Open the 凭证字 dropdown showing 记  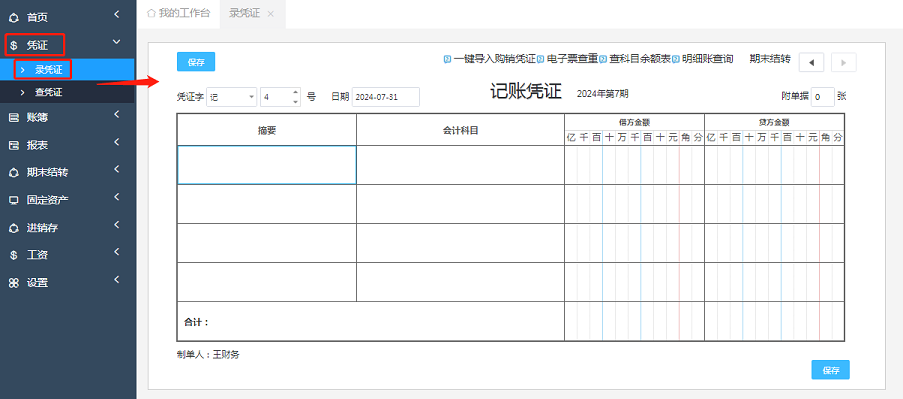[x=232, y=97]
